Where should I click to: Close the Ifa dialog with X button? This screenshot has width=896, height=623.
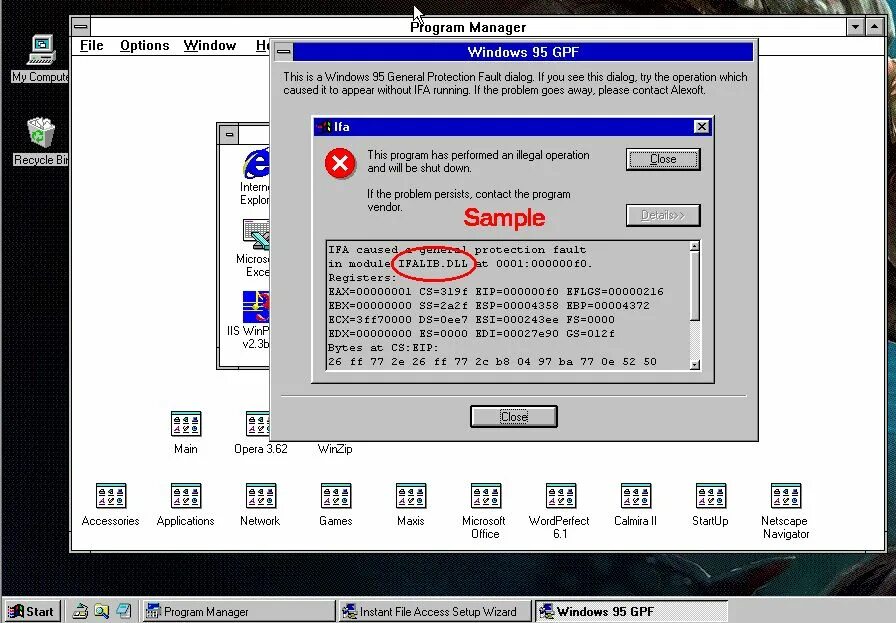[702, 127]
